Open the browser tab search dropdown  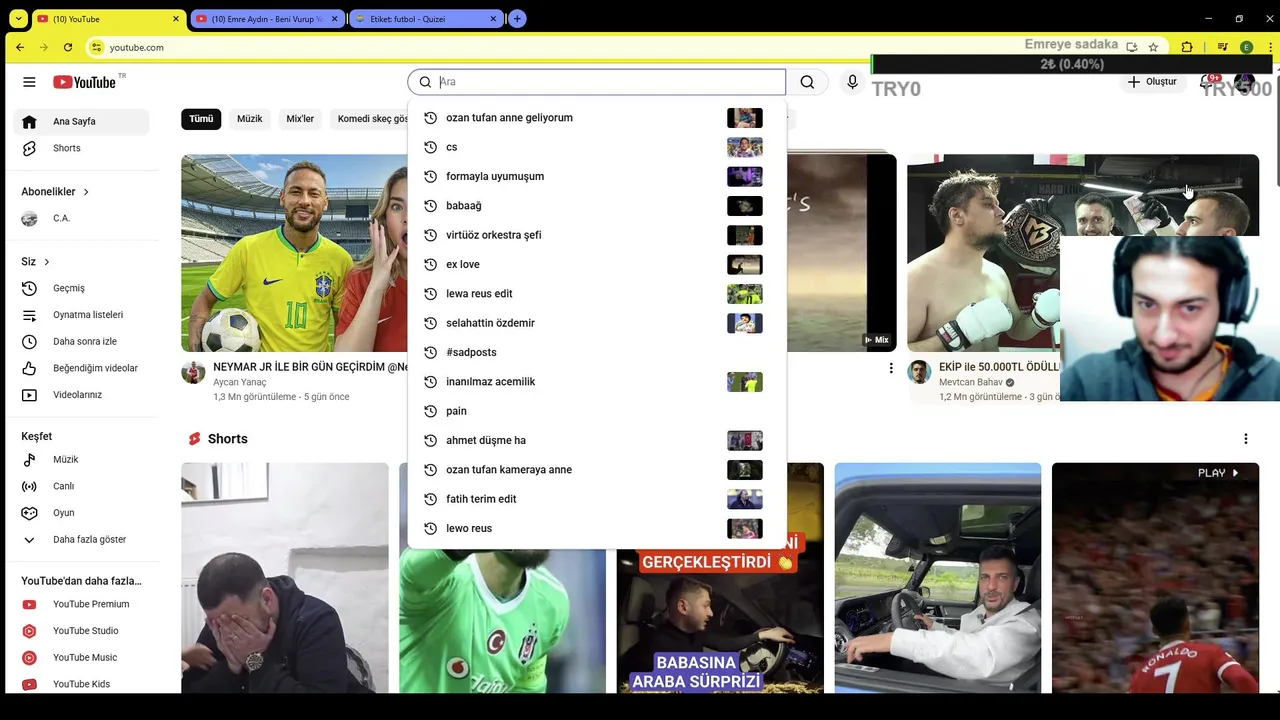tap(18, 18)
